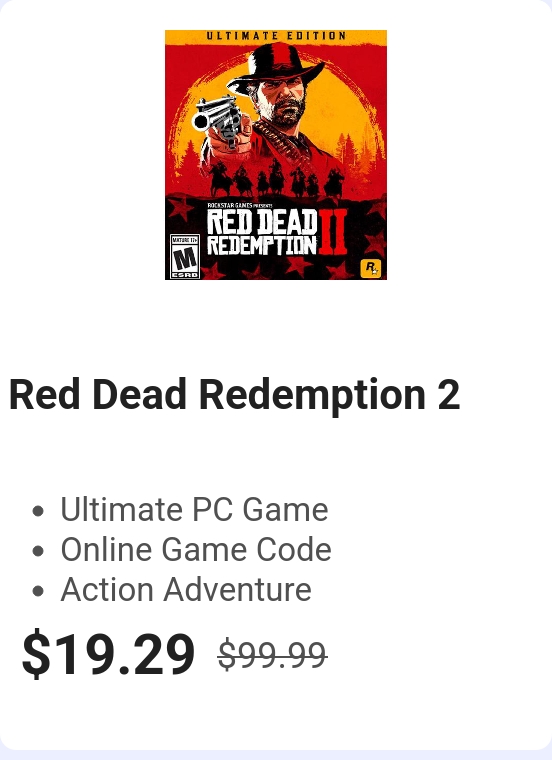Click the revolver in the cover art

coord(217,121)
